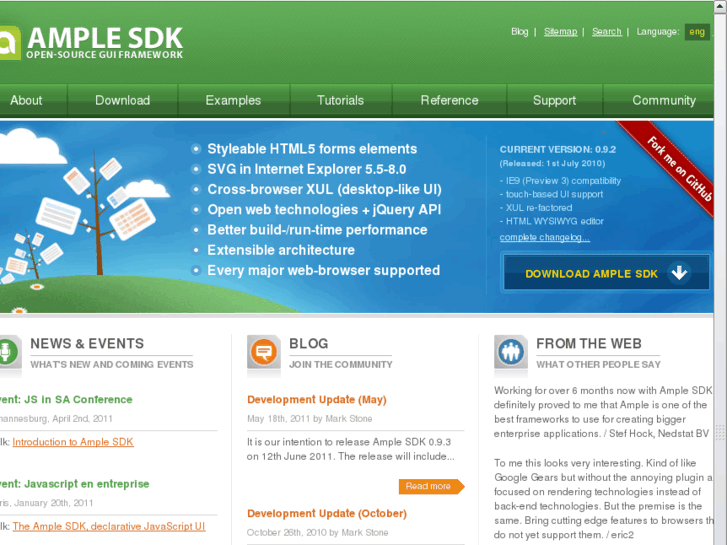Open the eng language selector
The height and width of the screenshot is (545, 727).
697,32
